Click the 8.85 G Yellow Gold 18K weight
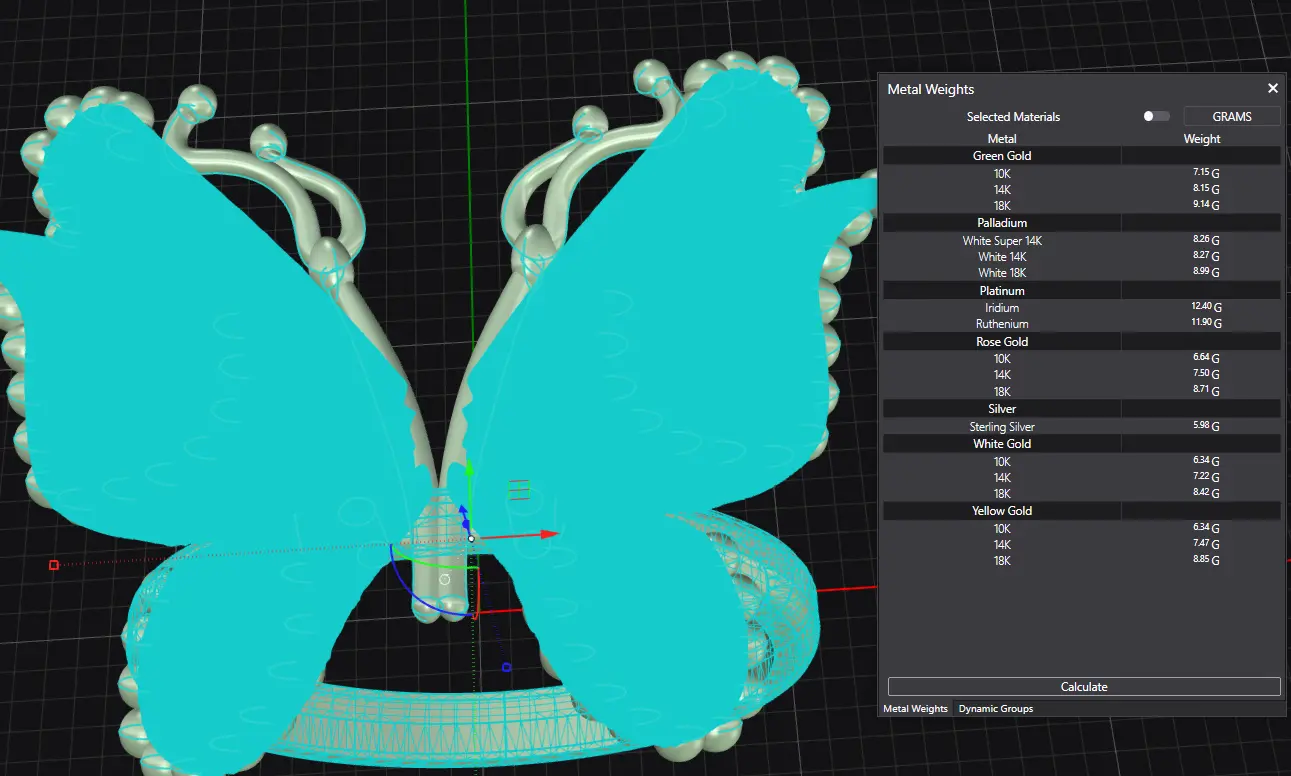The image size is (1291, 776). click(1207, 560)
